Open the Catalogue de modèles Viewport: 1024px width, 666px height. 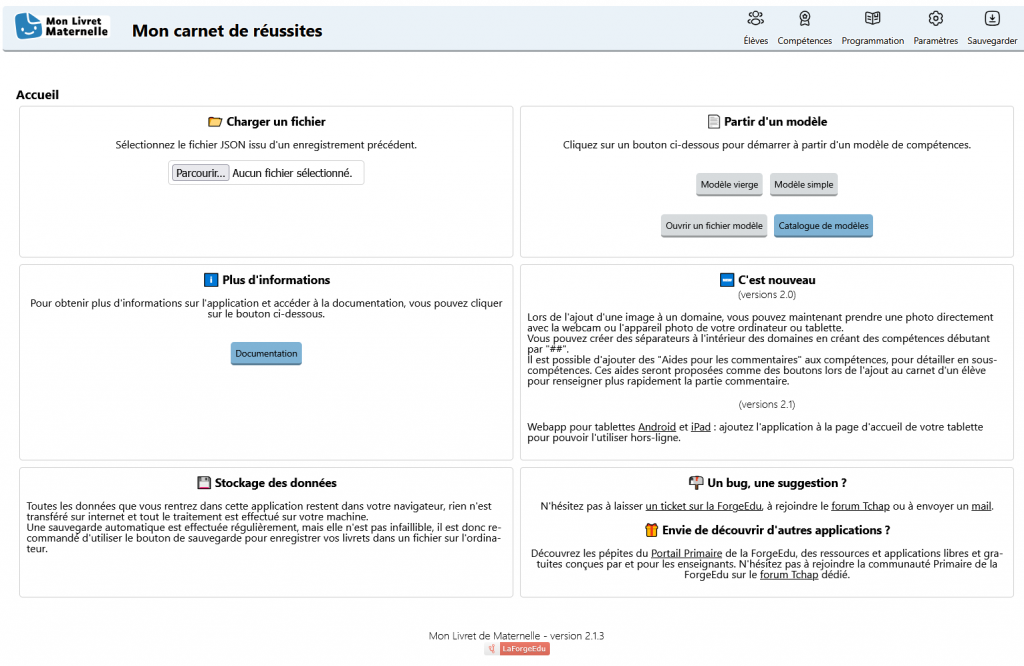[823, 226]
